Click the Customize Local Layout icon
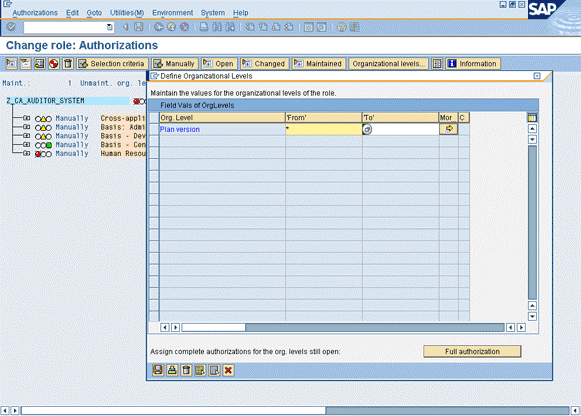The width and height of the screenshot is (581, 416). pos(355,27)
